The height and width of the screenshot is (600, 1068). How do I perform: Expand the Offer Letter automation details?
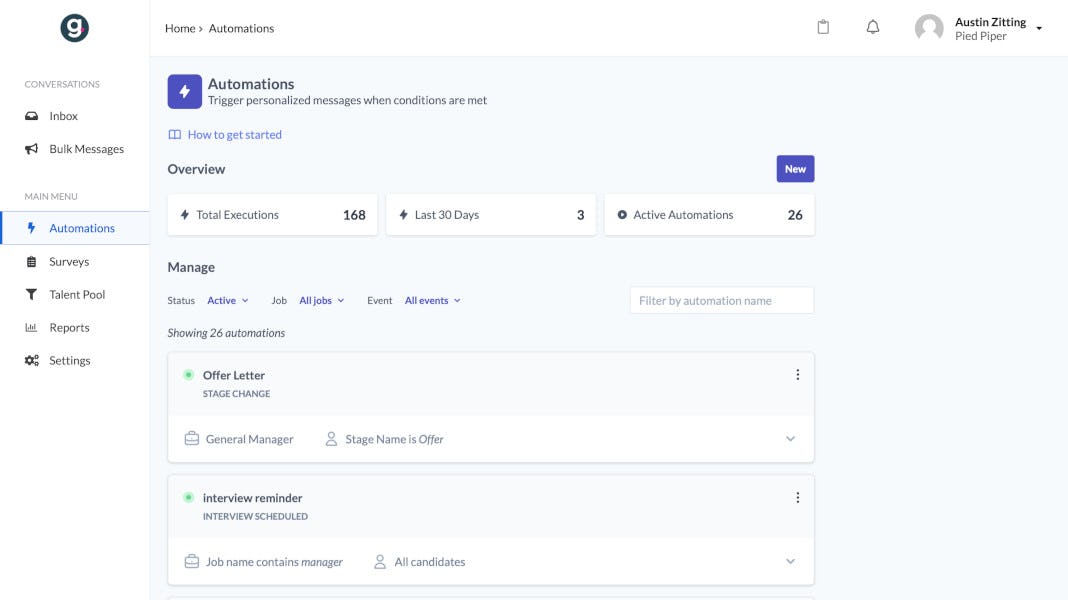tap(790, 439)
